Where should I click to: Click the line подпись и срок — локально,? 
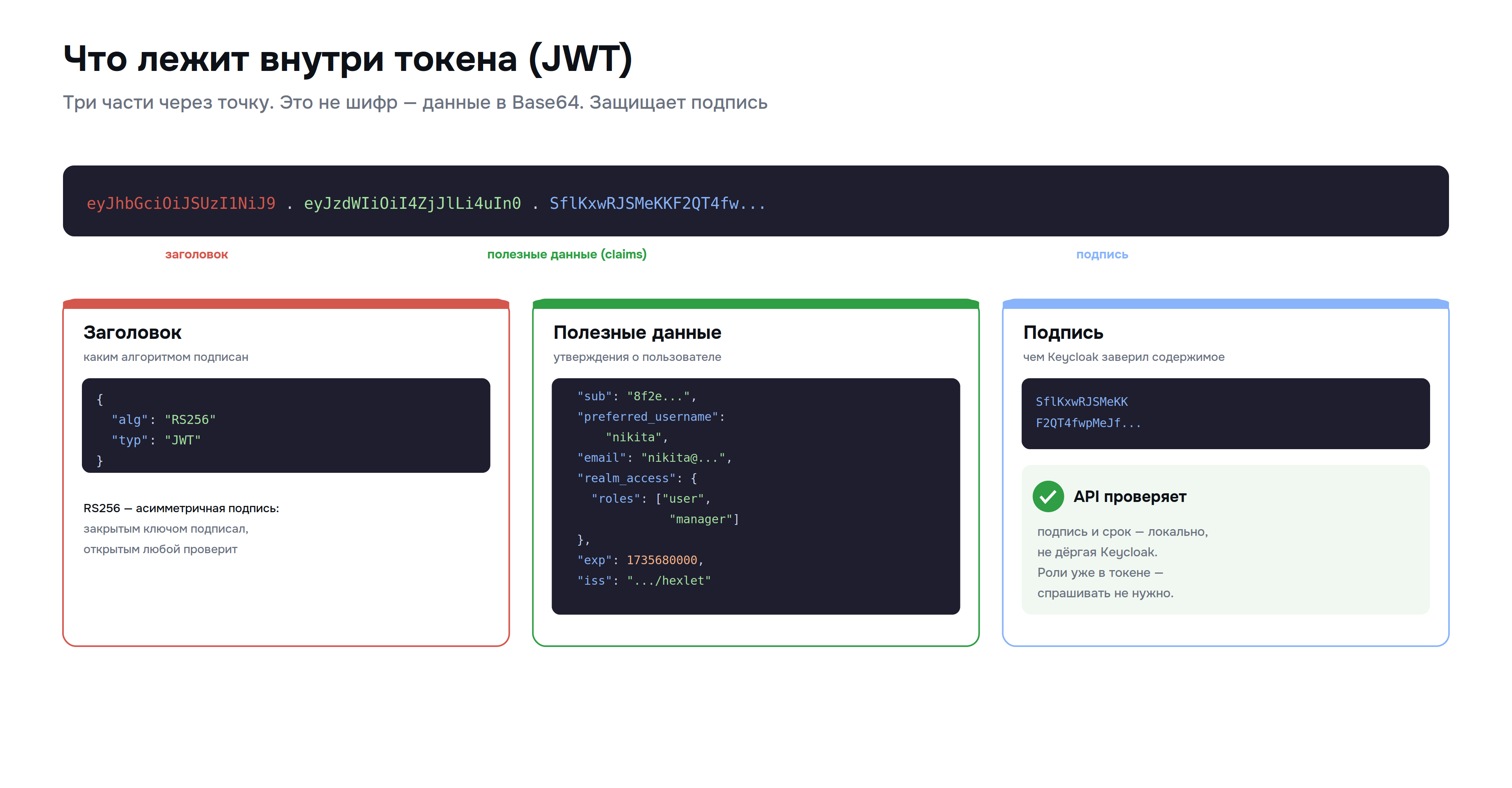tap(1122, 532)
